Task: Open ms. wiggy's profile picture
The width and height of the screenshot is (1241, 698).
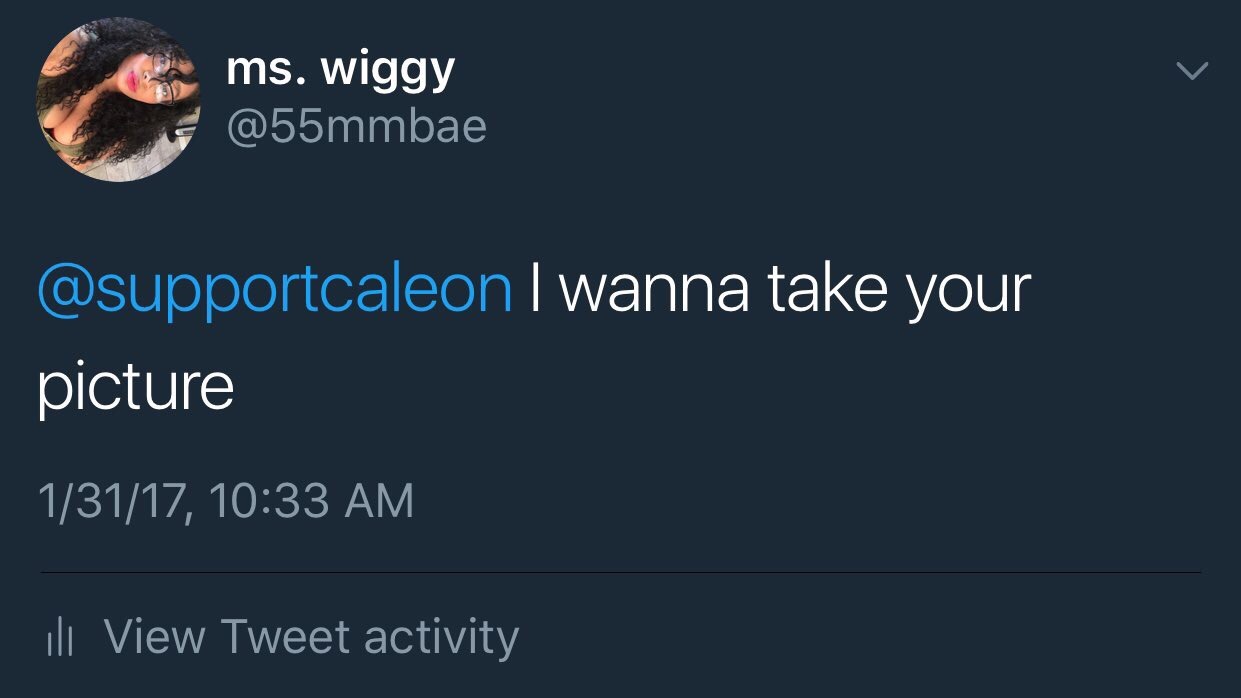Action: tap(118, 100)
